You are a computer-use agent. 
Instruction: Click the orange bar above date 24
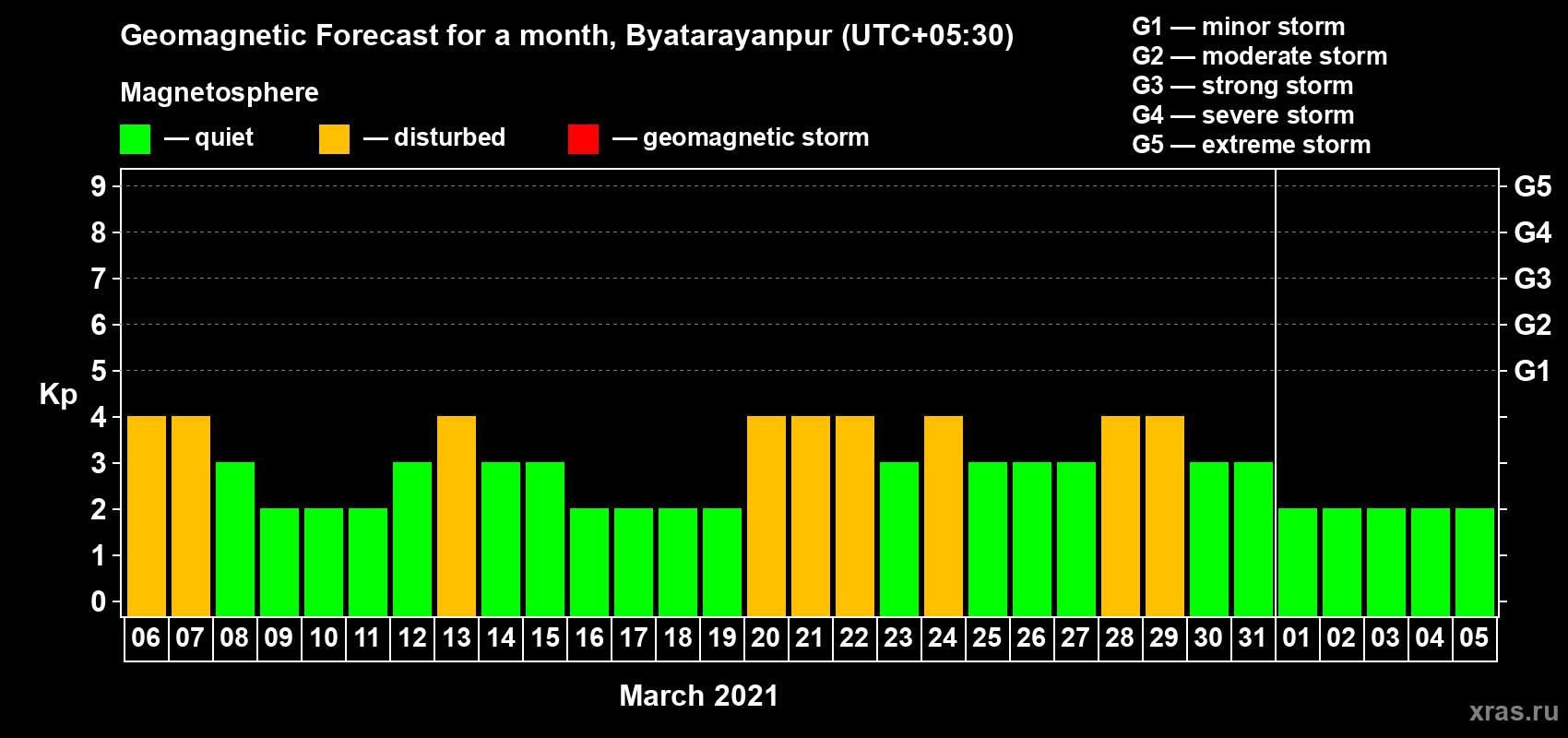(944, 516)
